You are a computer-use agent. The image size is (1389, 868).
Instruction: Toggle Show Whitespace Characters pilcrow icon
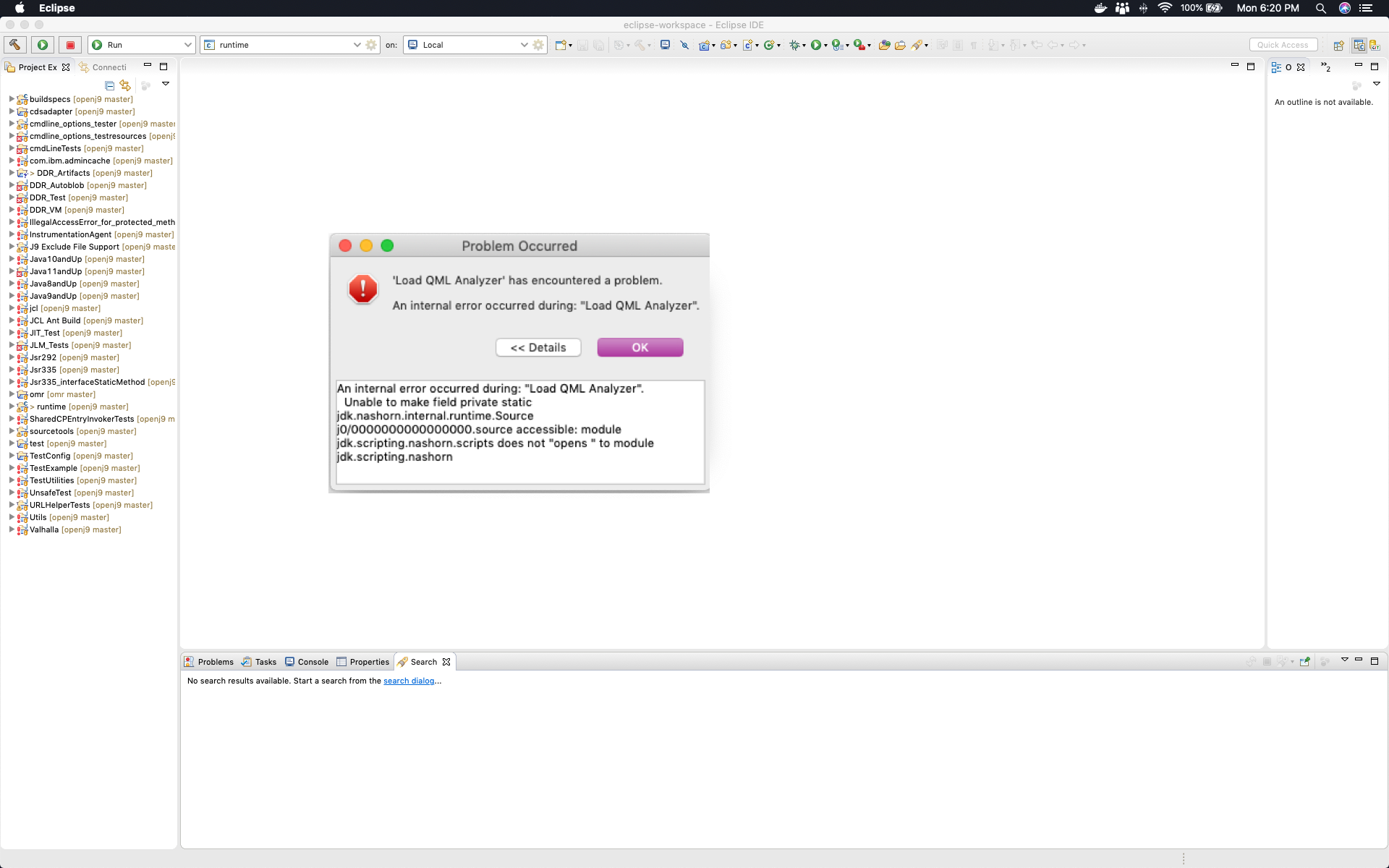(x=974, y=45)
